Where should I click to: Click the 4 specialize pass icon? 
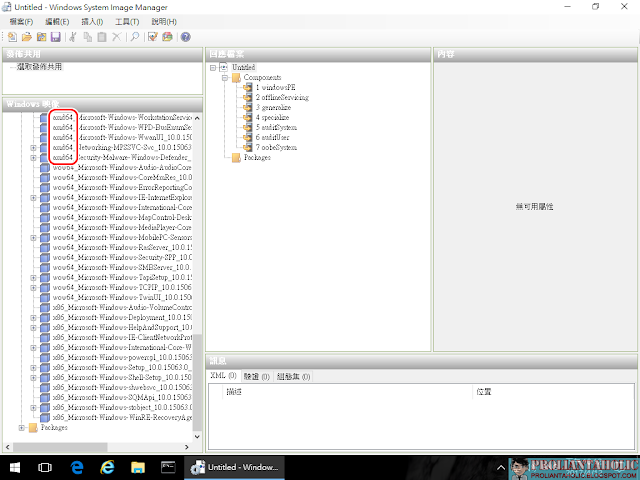click(247, 118)
